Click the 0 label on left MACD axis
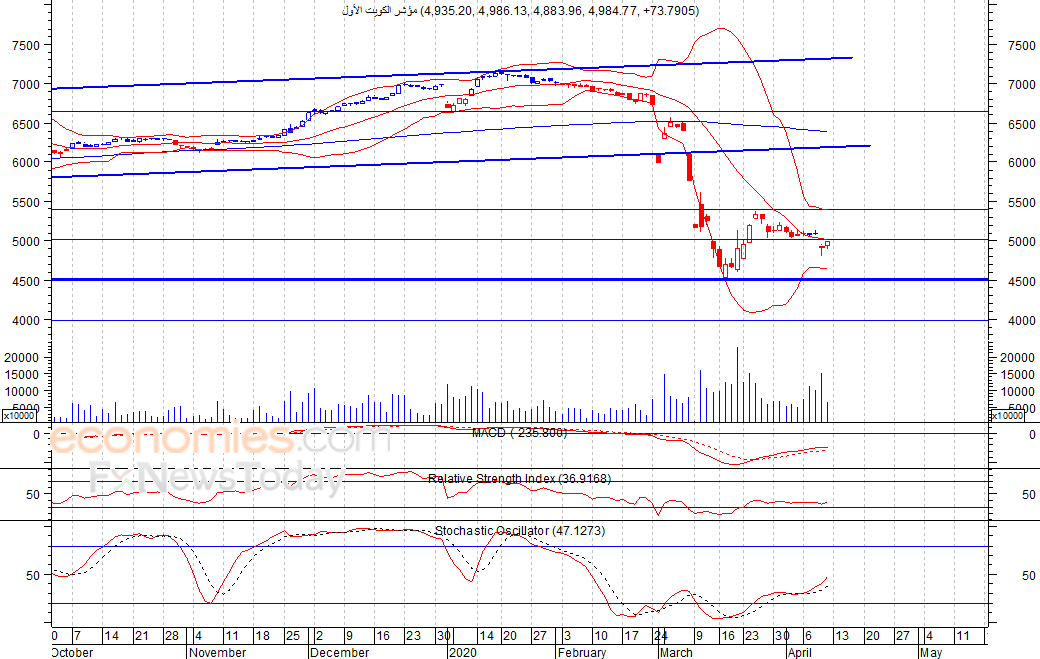The height and width of the screenshot is (659, 1040). [36, 435]
